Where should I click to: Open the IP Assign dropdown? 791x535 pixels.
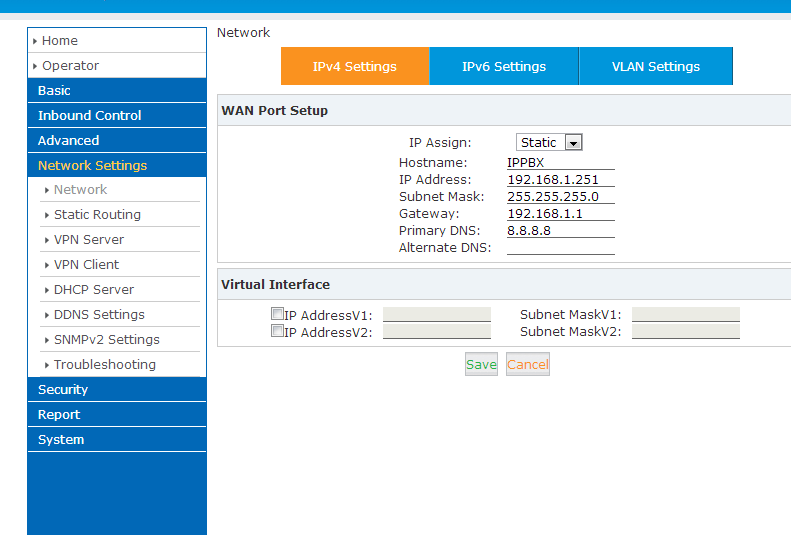point(549,143)
